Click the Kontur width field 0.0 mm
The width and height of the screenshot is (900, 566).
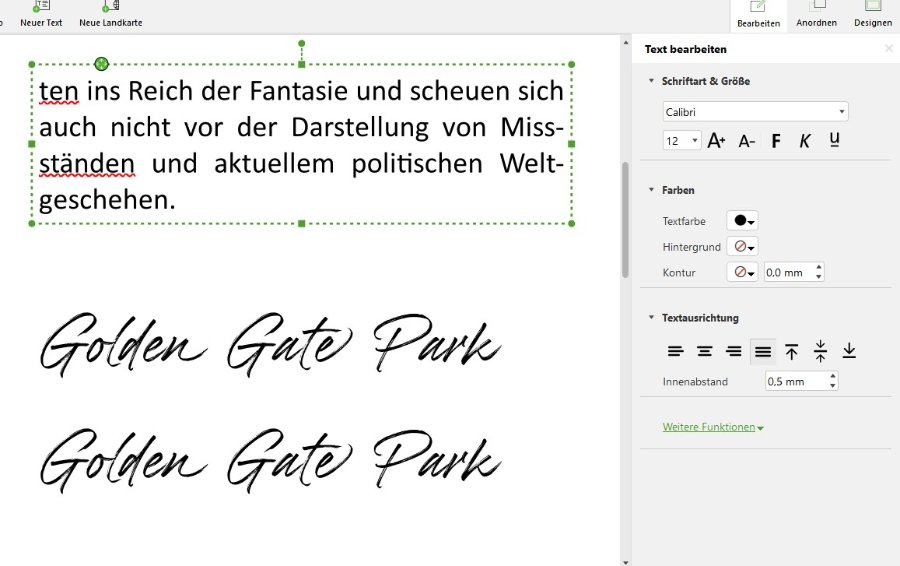click(789, 273)
